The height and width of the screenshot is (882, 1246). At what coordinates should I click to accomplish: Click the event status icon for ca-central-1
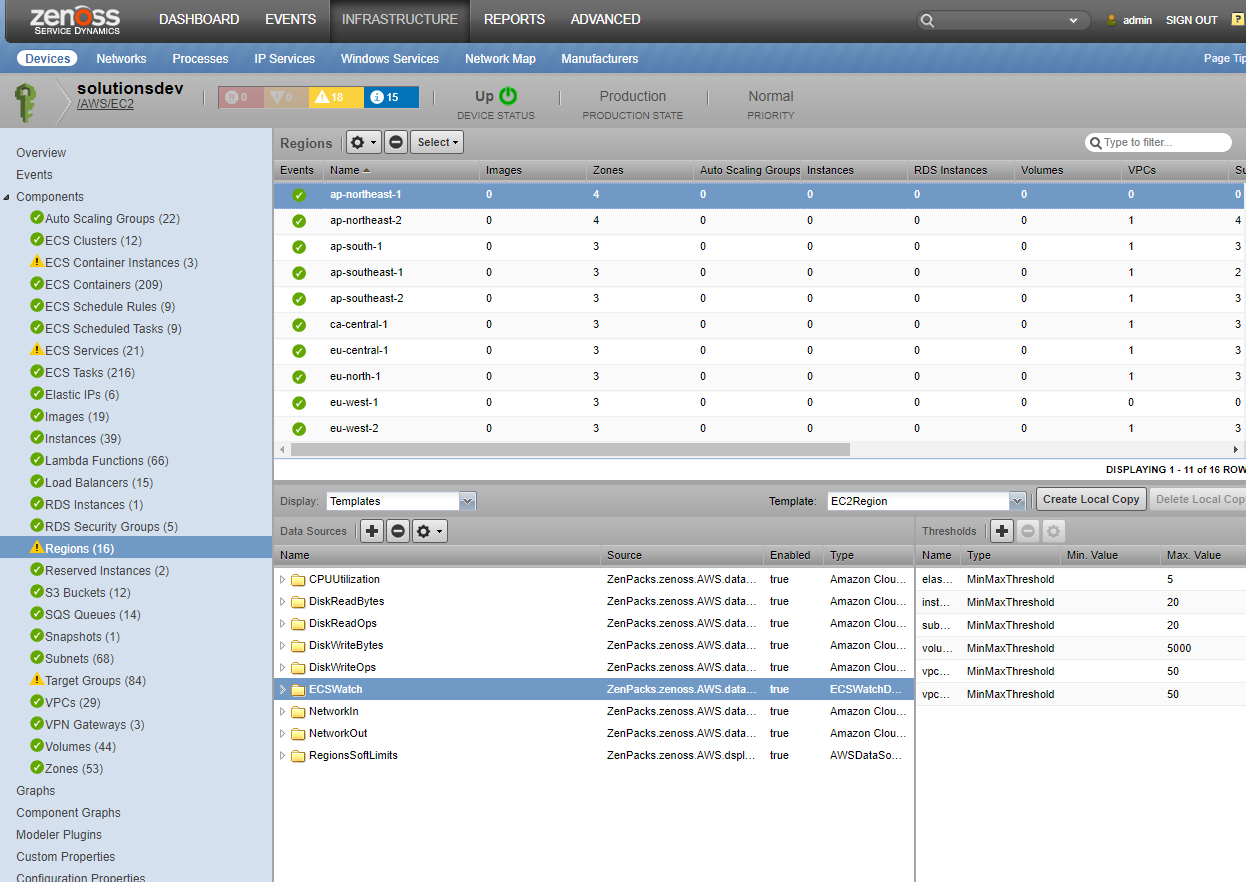pyautogui.click(x=299, y=325)
